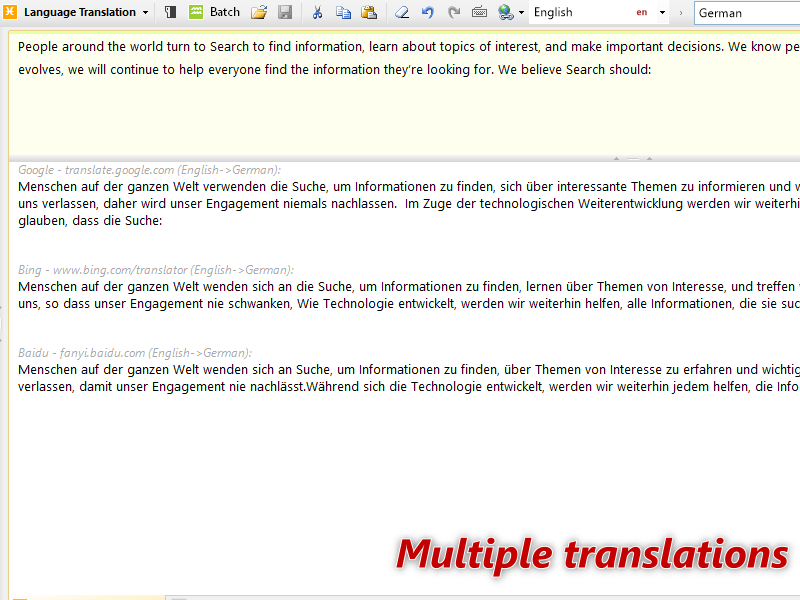Expand the arrow next to the globe icon
800x600 pixels.
521,12
